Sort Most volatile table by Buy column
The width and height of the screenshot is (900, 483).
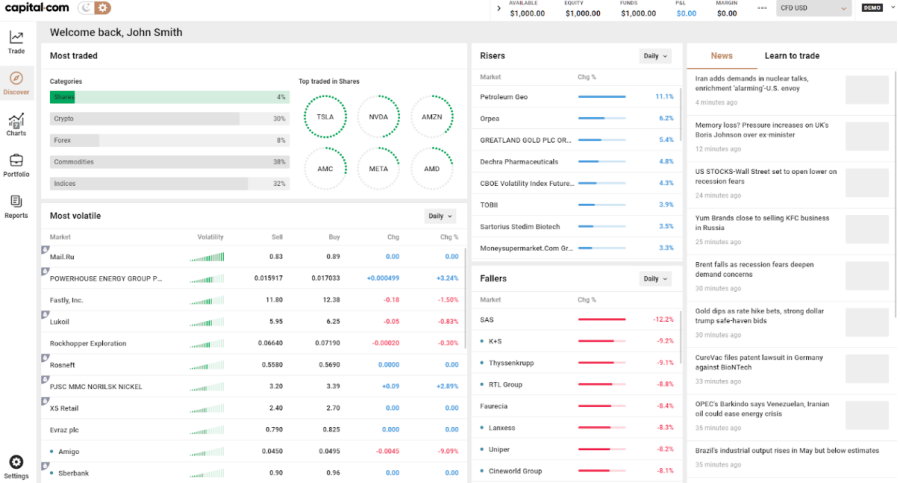[334, 237]
